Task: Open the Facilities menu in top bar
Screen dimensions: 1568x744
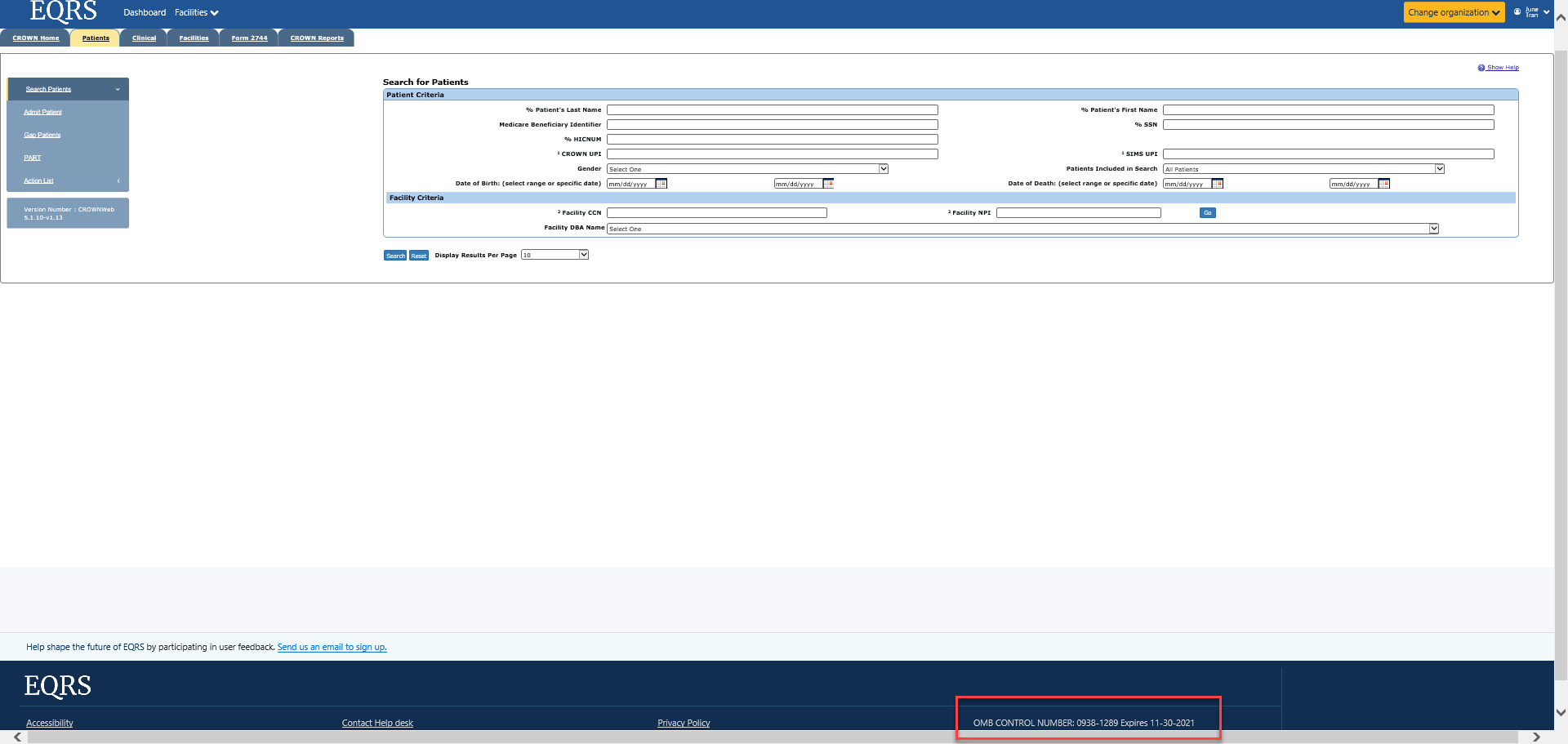Action: (196, 12)
